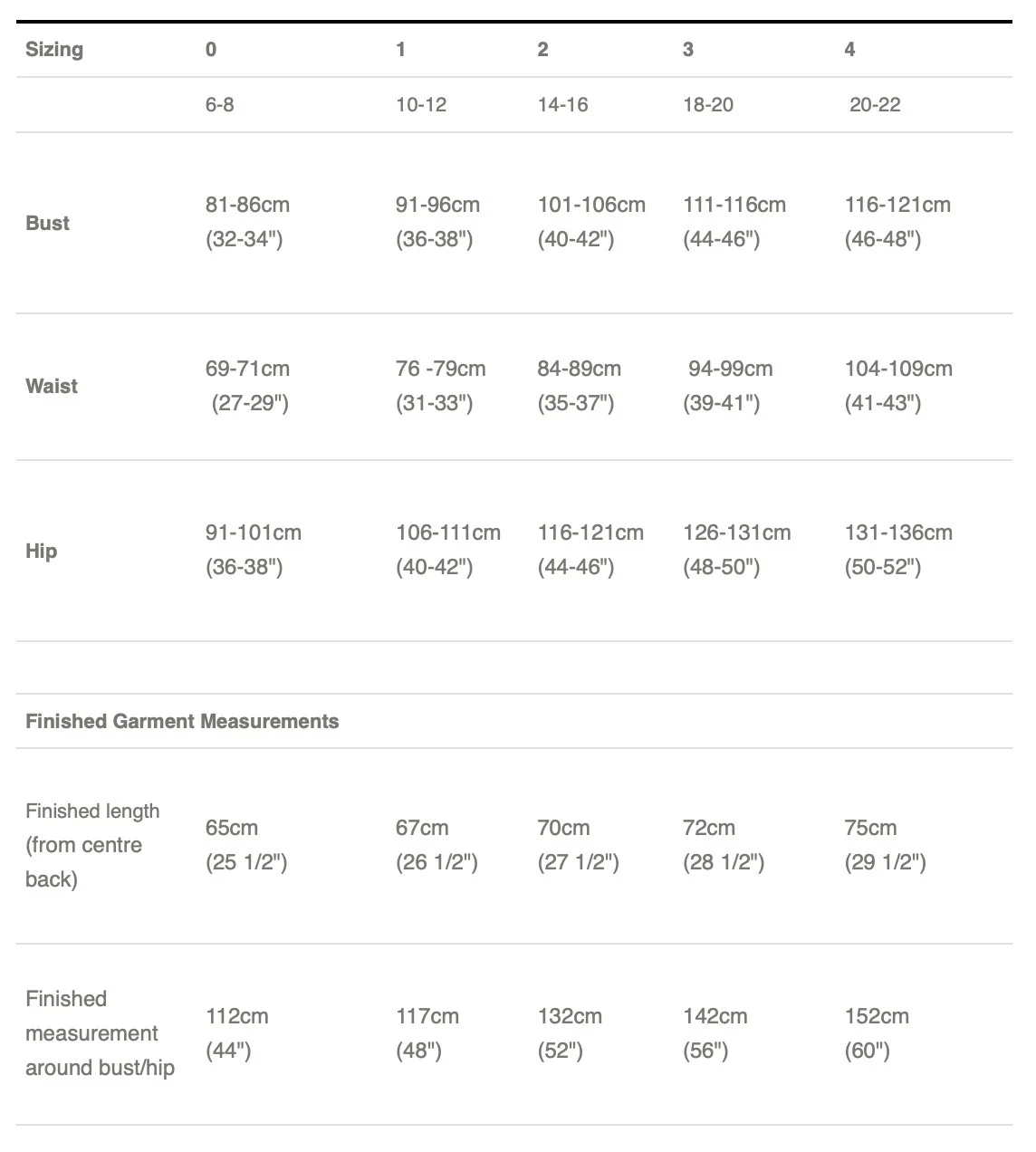Click Finished measurement around bust/hip label
The height and width of the screenshot is (1152, 1036).
(x=100, y=1033)
